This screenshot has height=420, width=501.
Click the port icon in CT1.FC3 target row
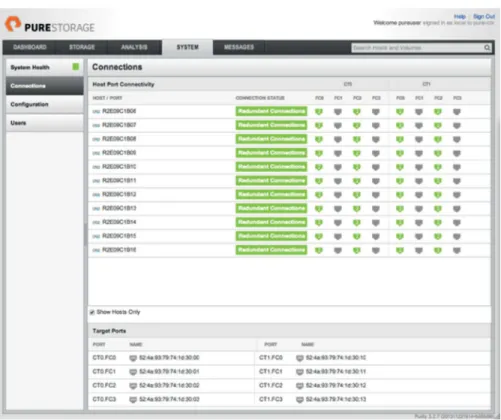pyautogui.click(x=300, y=400)
